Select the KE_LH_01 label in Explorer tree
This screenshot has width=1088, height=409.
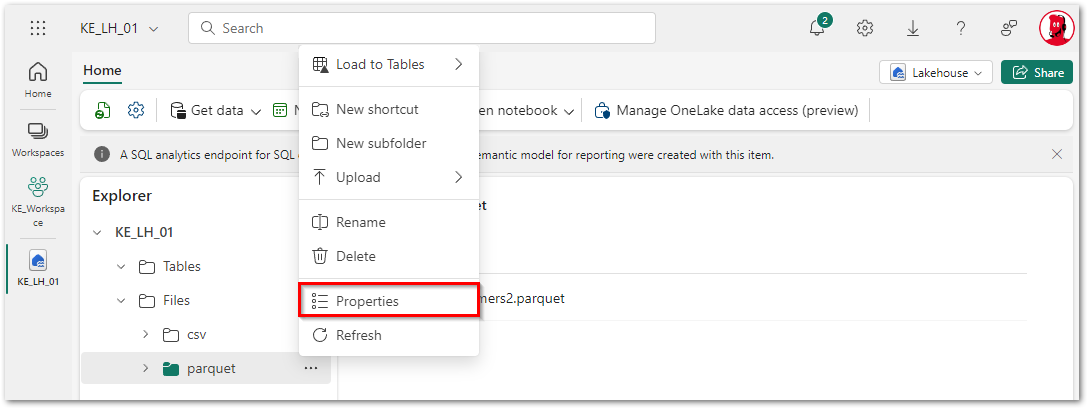click(144, 233)
